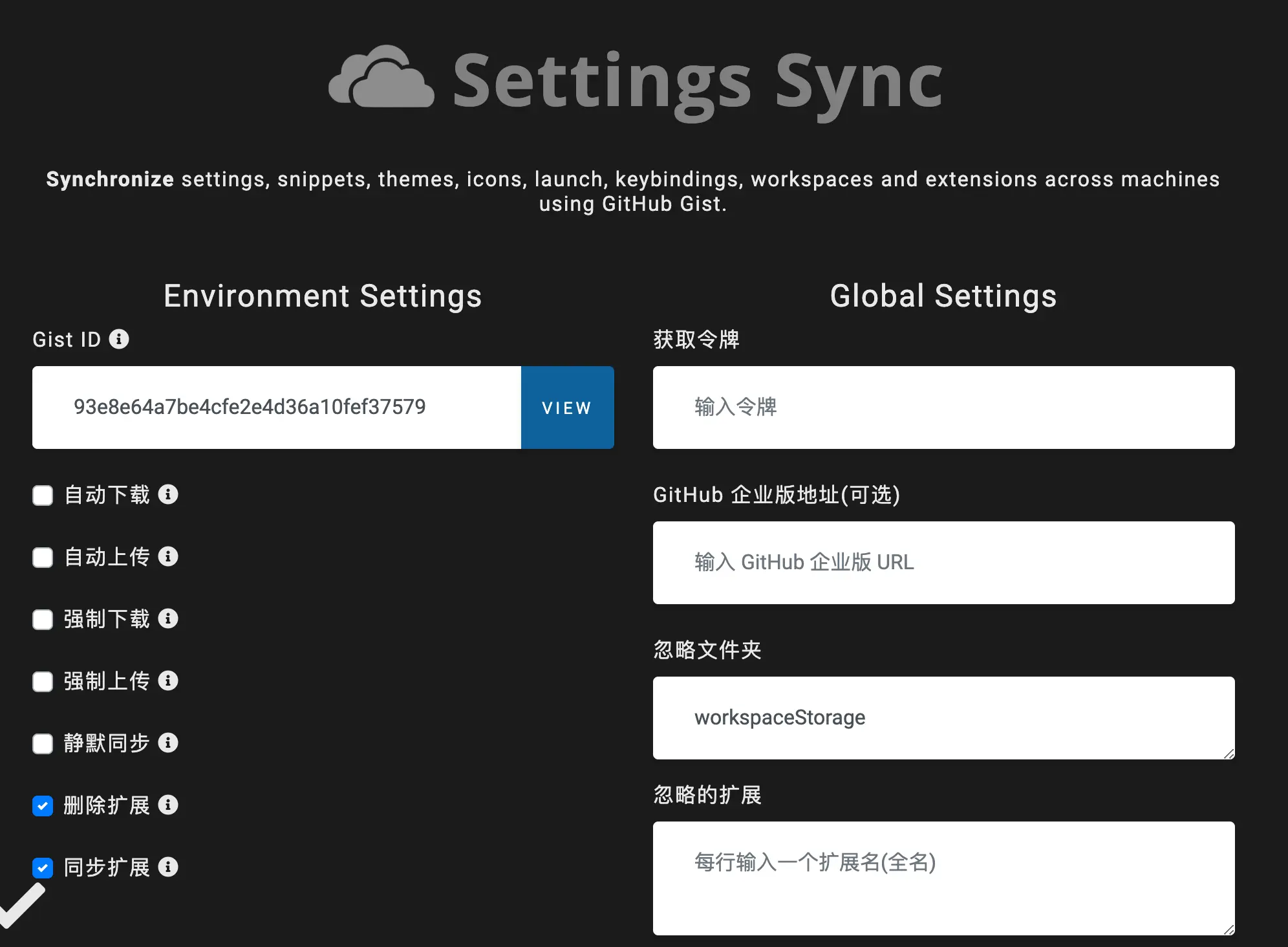Click the info icon beside Gist ID

click(x=119, y=339)
